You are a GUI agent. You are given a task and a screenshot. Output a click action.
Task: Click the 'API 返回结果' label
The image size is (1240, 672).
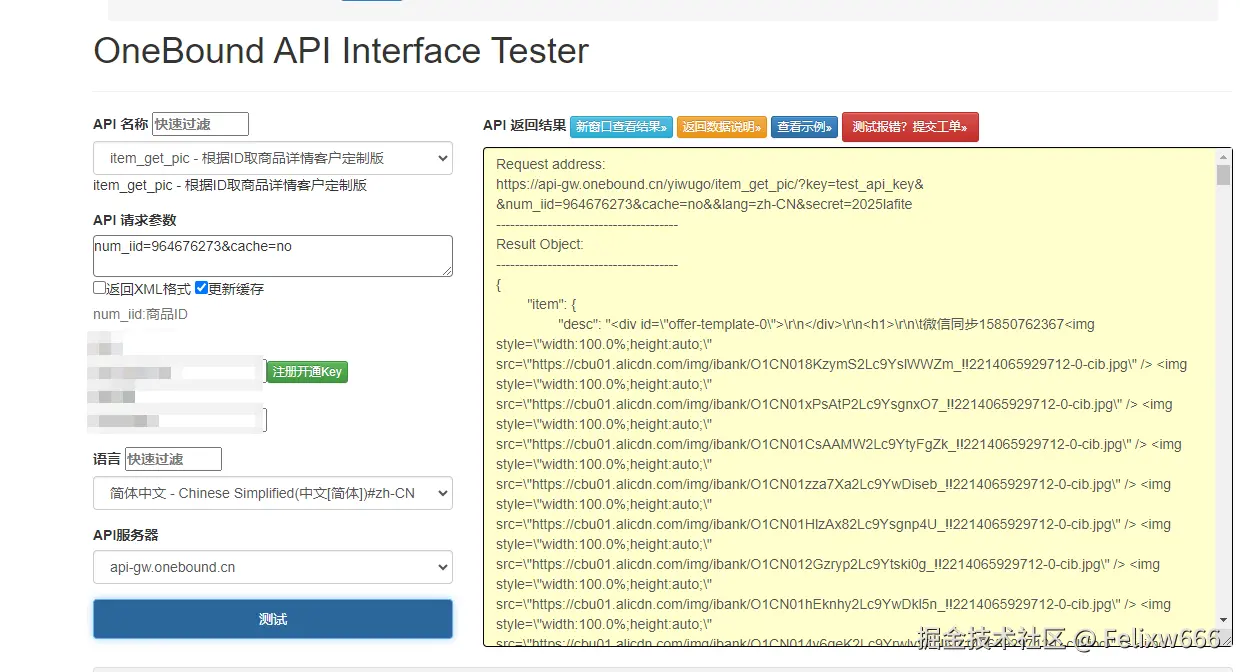coord(524,125)
